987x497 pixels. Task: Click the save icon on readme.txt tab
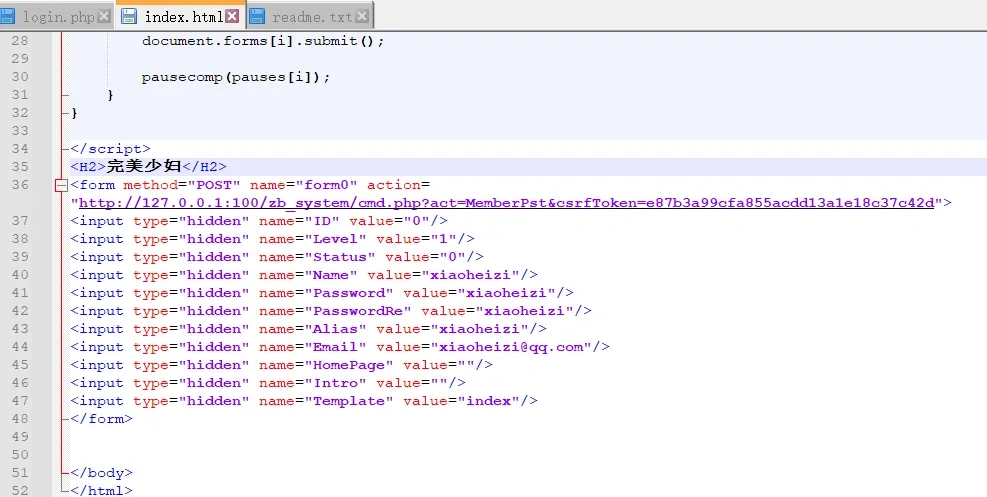(257, 16)
